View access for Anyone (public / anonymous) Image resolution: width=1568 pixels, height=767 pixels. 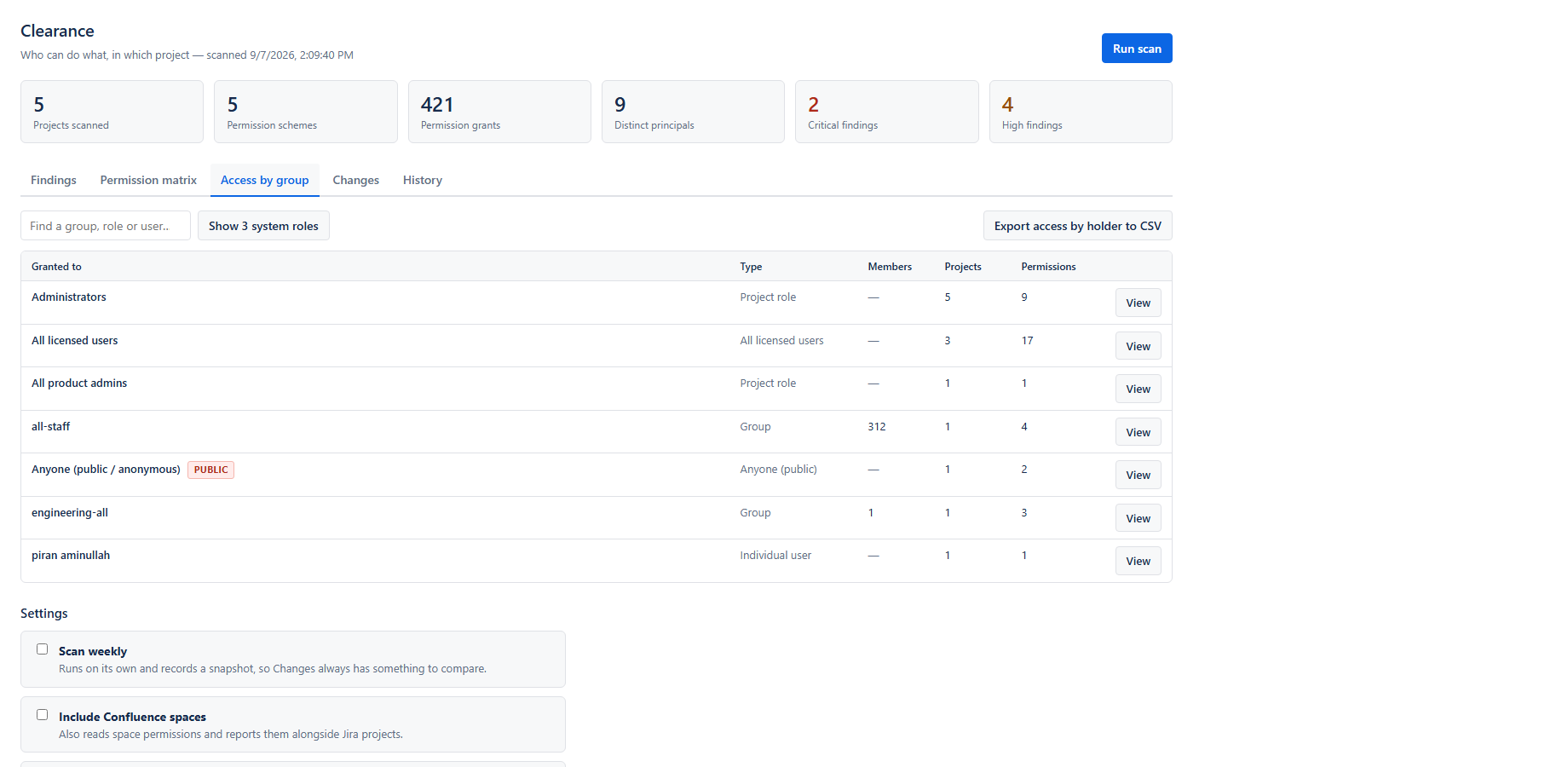(1139, 475)
